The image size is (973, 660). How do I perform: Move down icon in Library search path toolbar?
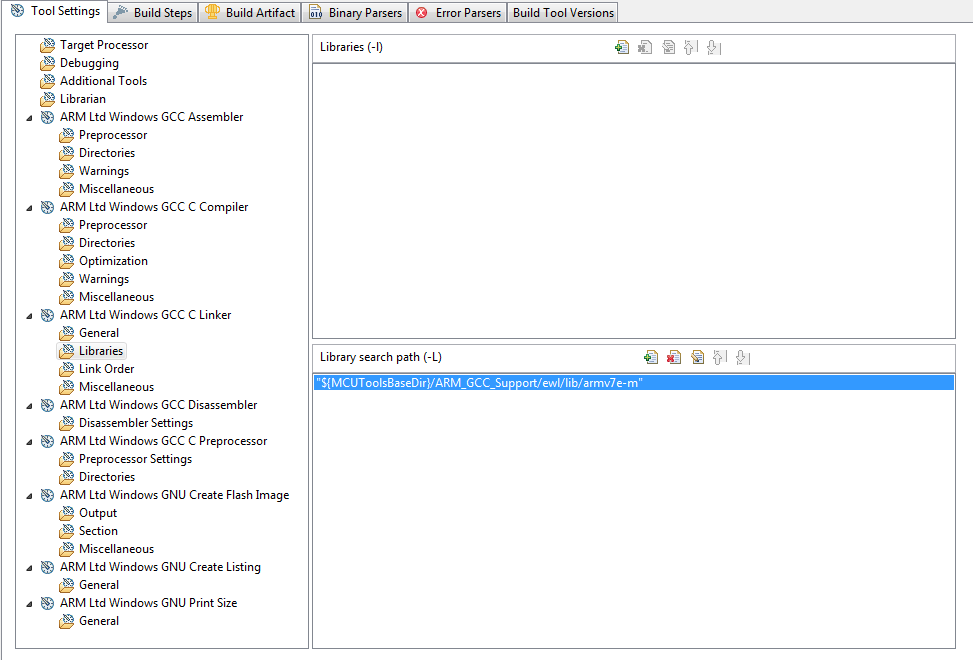click(x=742, y=357)
